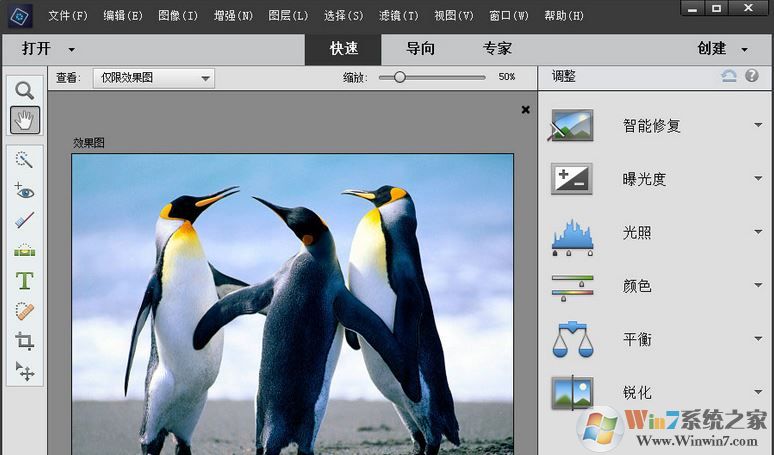Open the 视图(V) menu

[x=454, y=16]
